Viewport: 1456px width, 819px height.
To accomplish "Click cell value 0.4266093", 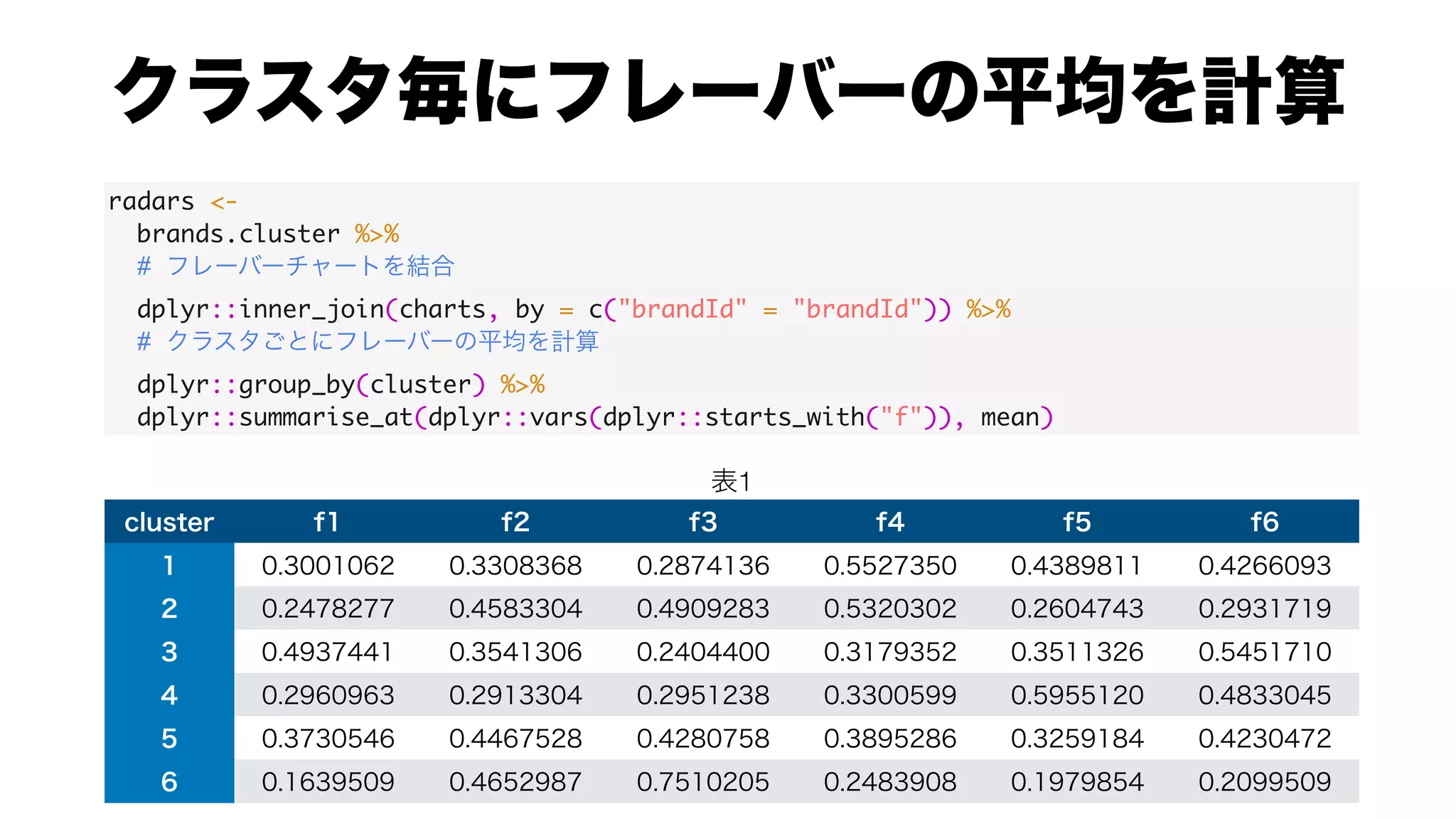I will 1265,566.
